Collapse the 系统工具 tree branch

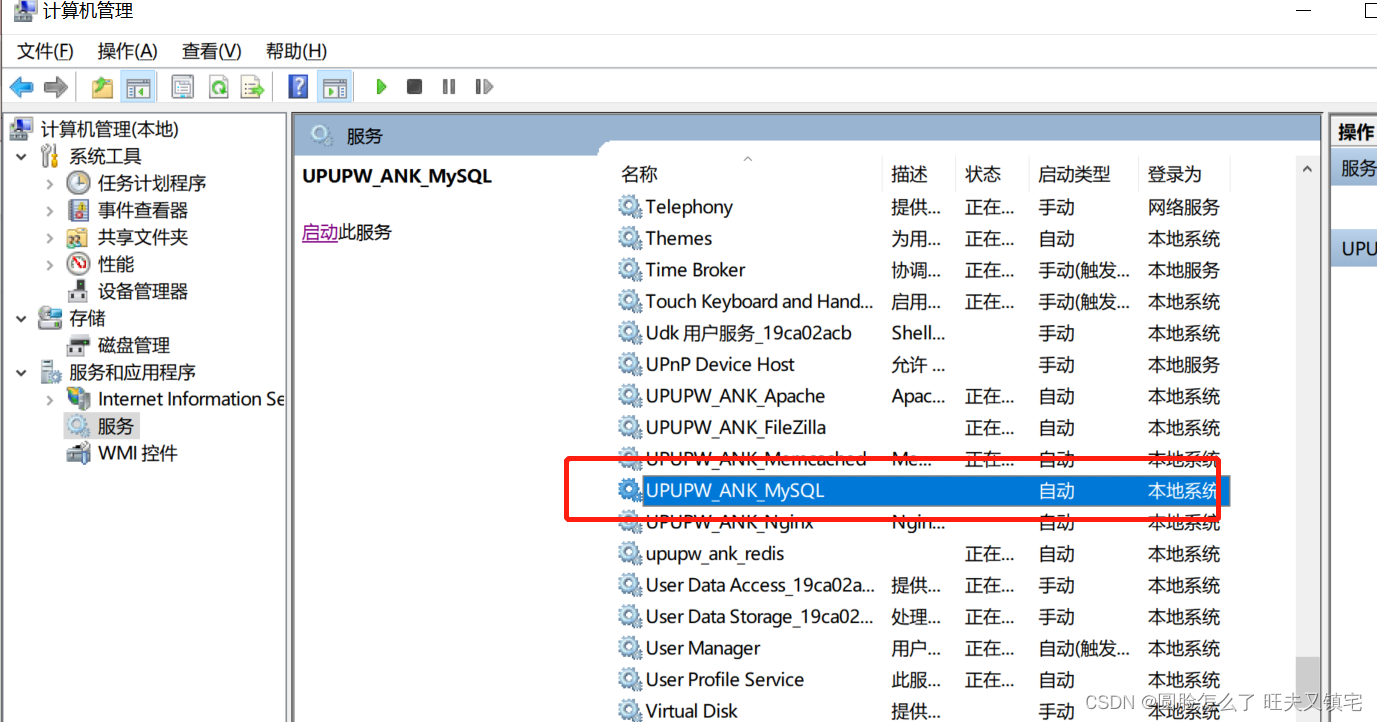(x=22, y=155)
